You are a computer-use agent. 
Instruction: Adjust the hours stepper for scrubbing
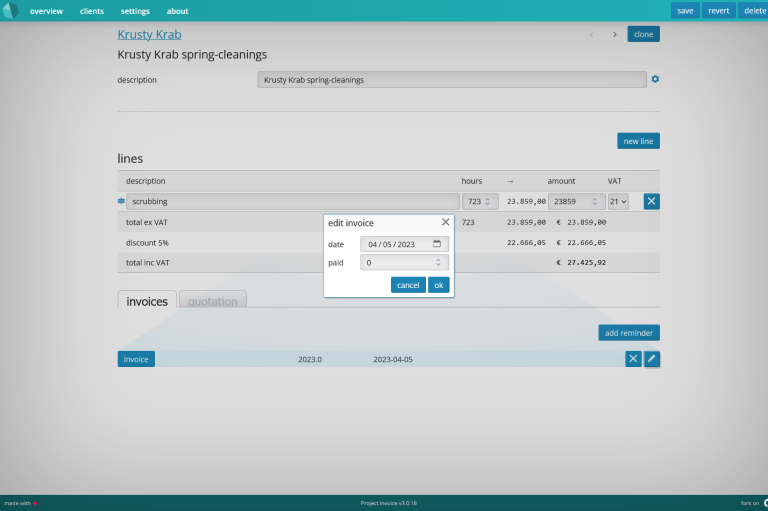coord(487,201)
